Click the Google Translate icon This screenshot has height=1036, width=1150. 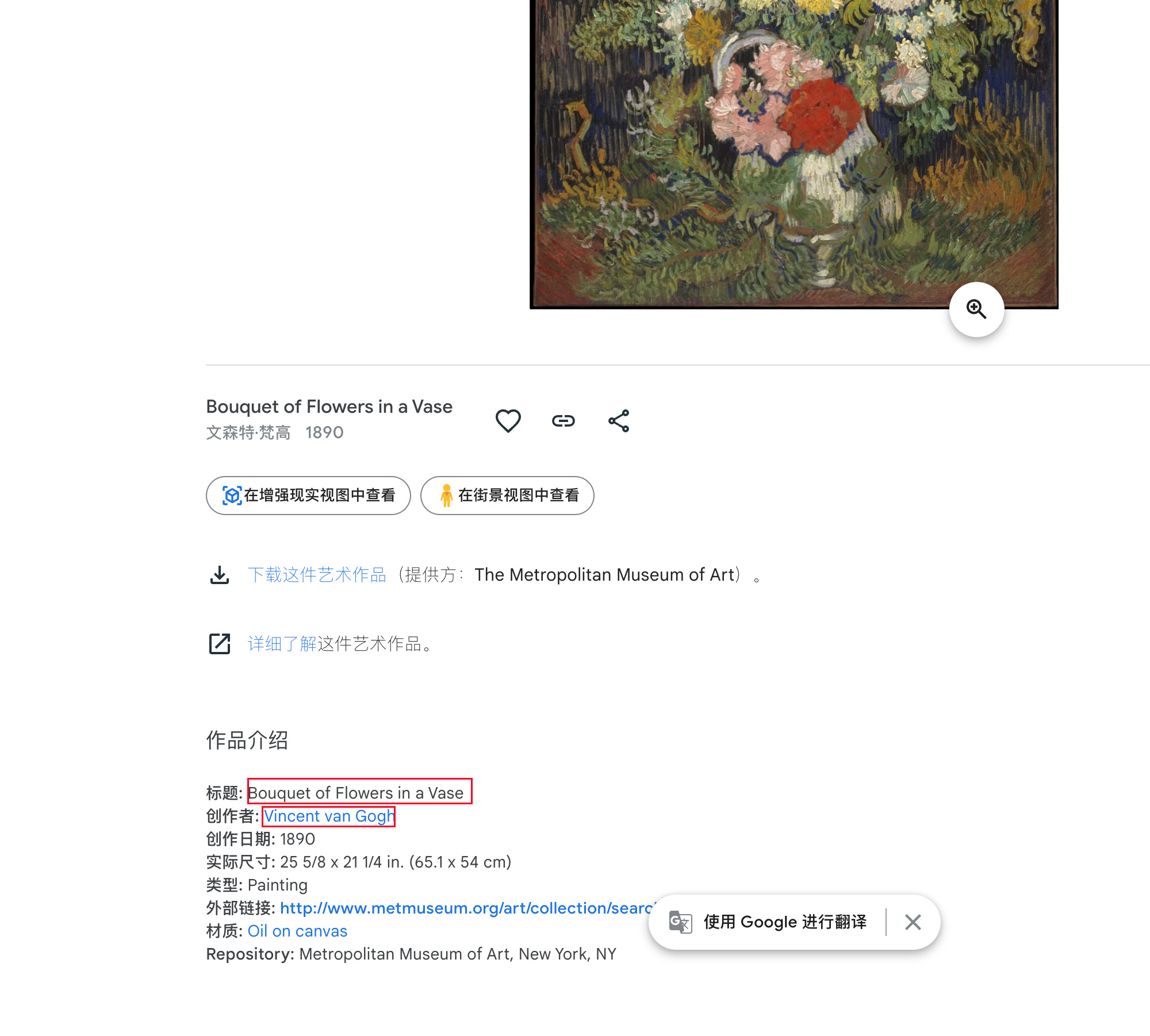680,922
